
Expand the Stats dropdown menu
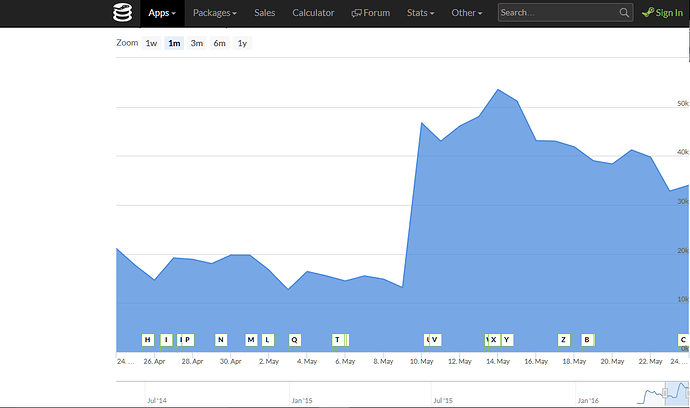click(423, 13)
